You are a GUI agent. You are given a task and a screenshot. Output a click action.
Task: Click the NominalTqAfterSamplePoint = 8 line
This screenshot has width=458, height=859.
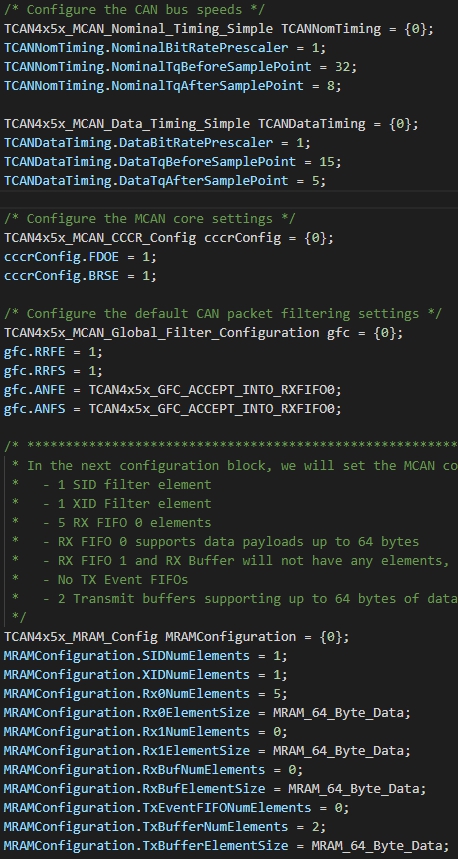pos(173,85)
